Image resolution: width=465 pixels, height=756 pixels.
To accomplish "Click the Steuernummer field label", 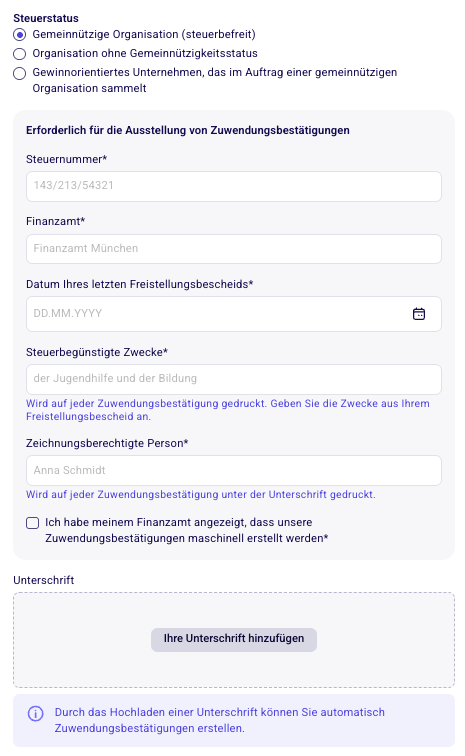I will [67, 159].
